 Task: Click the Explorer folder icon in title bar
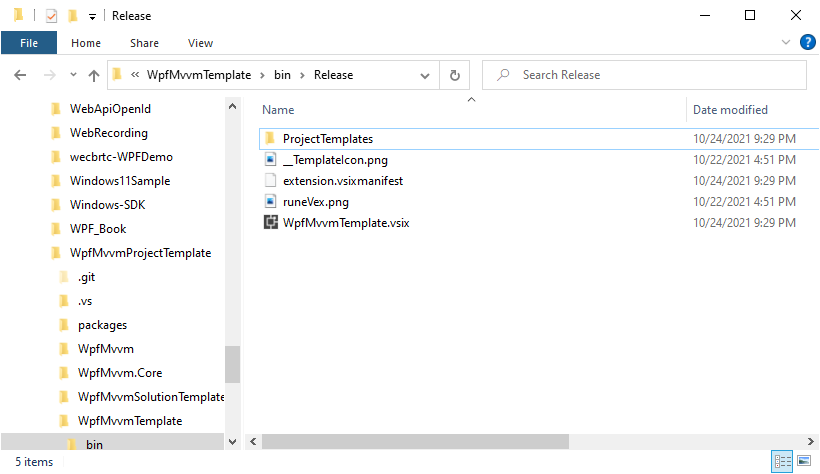point(18,15)
